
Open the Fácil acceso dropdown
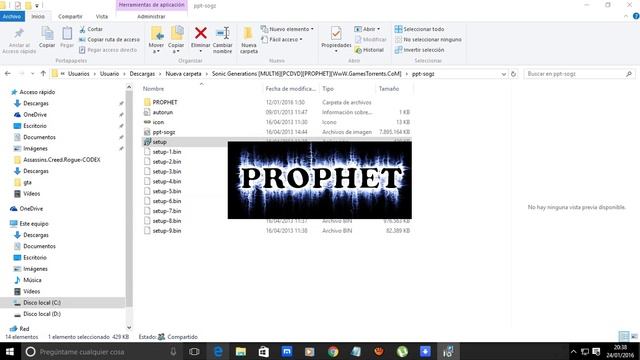tap(282, 40)
